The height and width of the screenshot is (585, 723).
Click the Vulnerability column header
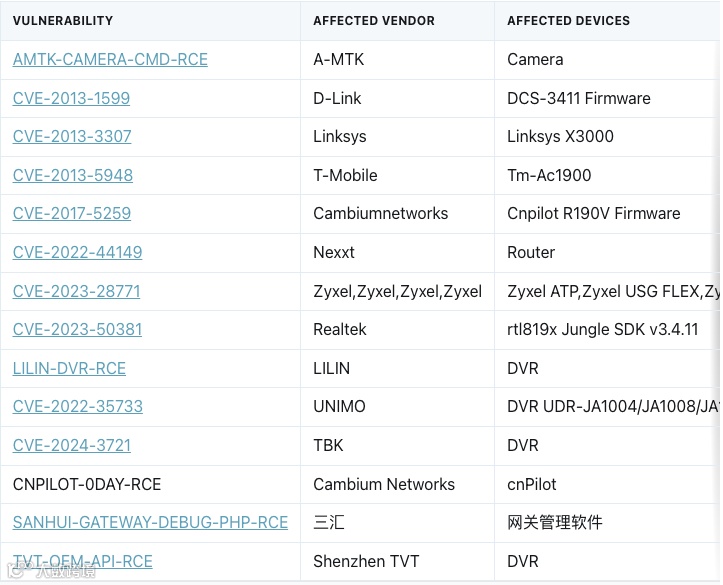click(63, 20)
